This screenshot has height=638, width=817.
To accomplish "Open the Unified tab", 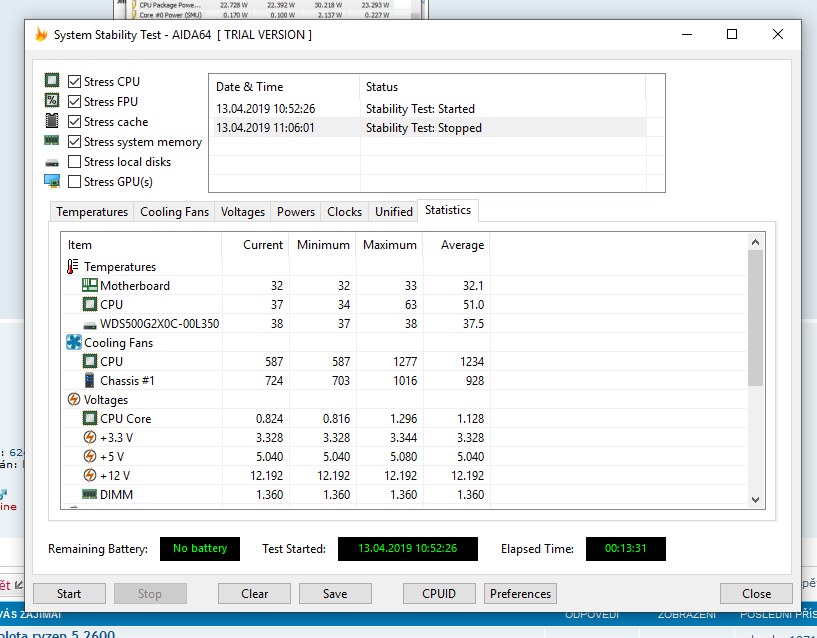I will pos(393,212).
